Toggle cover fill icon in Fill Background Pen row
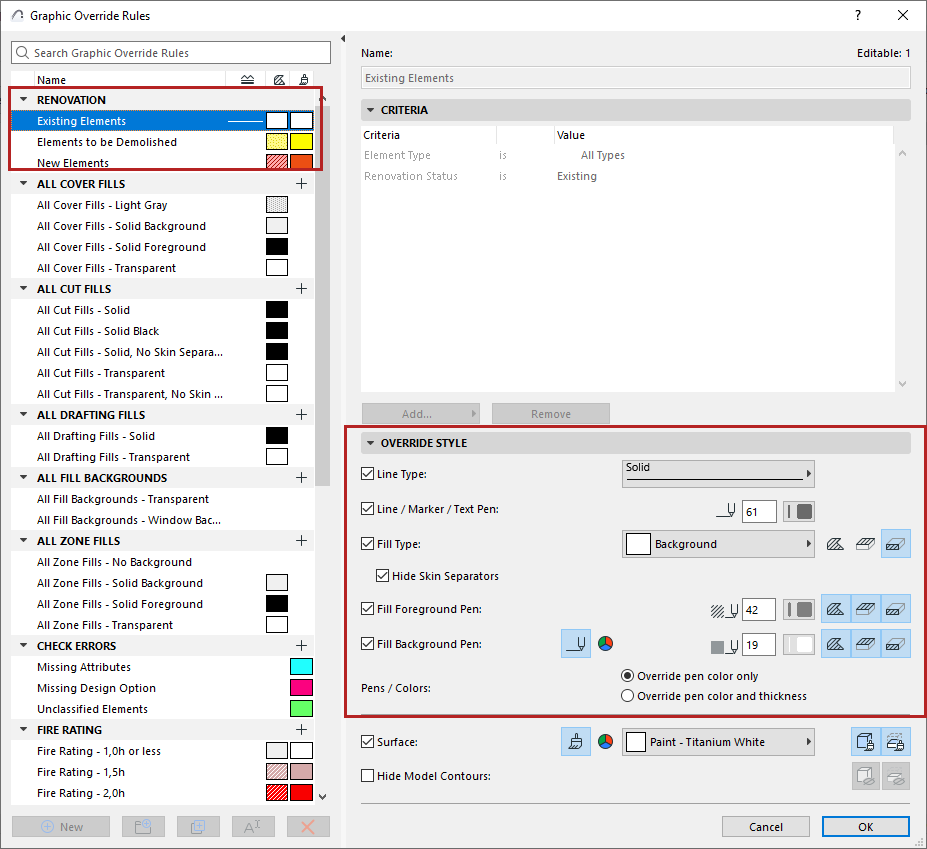 click(x=866, y=644)
